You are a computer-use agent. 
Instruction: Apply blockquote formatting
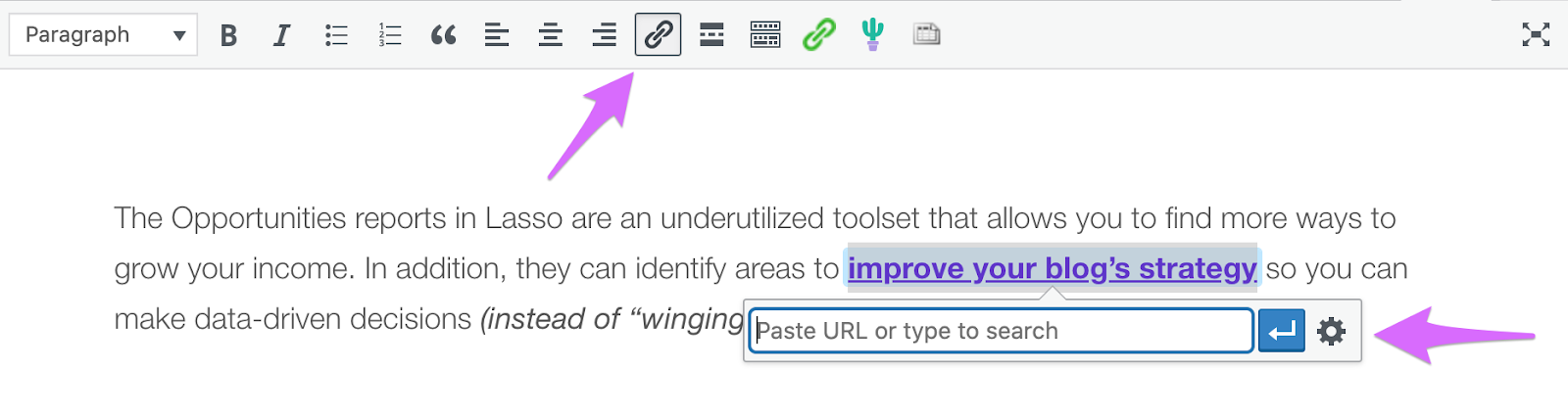click(x=444, y=35)
